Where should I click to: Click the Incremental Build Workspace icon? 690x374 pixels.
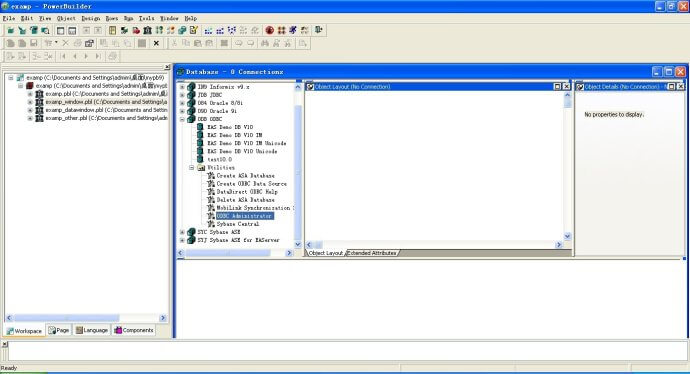click(x=209, y=30)
